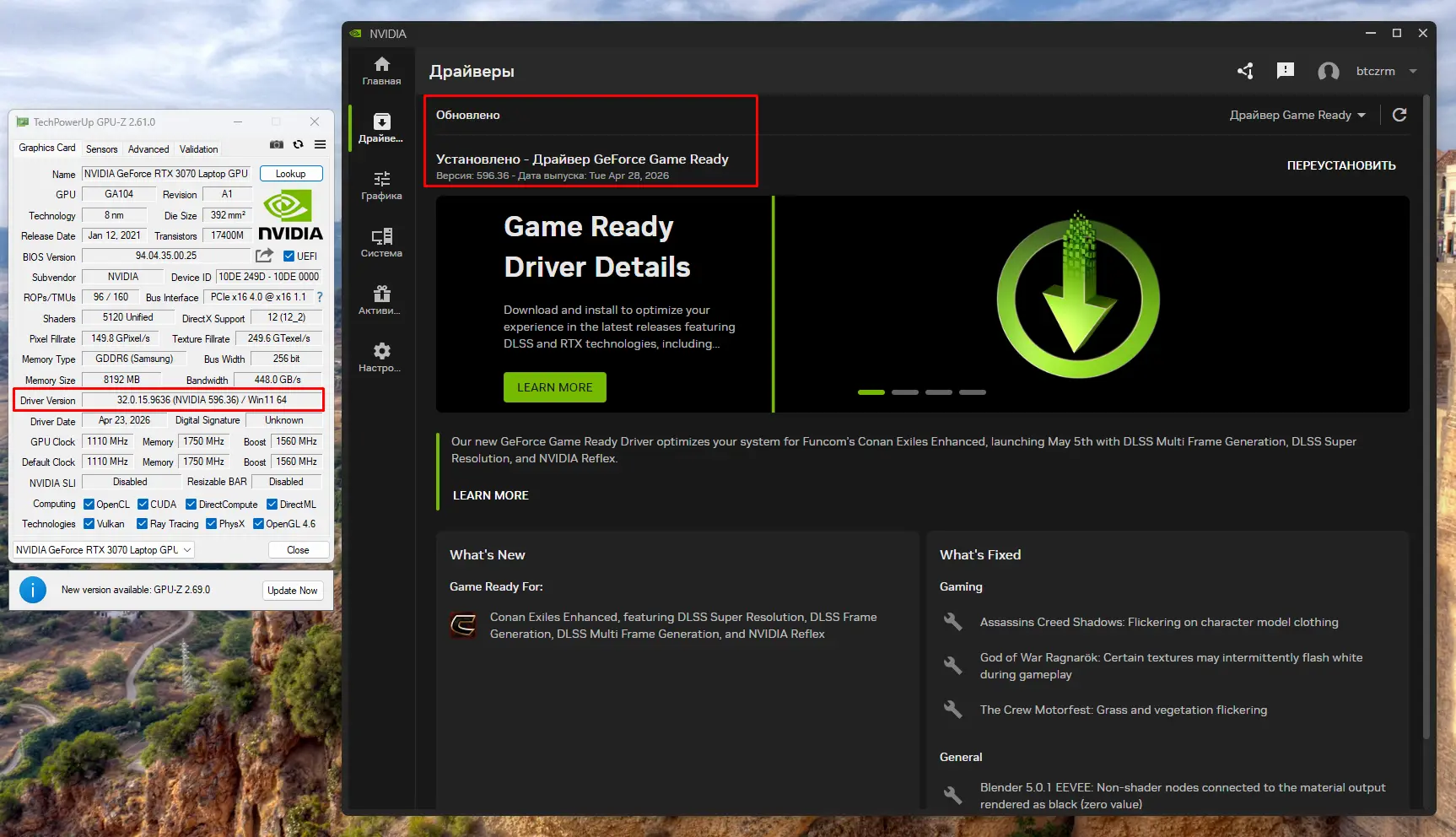Click the Device ID value 10DE 249D
This screenshot has height=837, width=1456.
coord(268,277)
